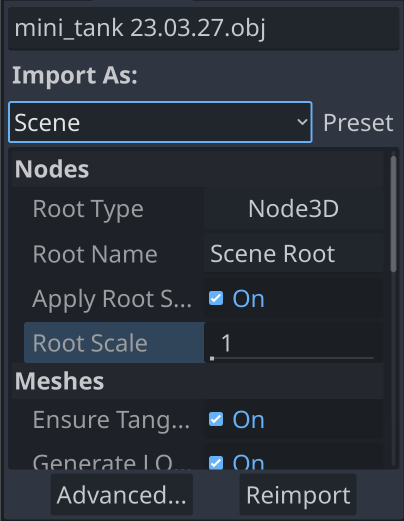Viewport: 404px width, 521px height.
Task: Open the Preset menu
Action: [x=358, y=123]
